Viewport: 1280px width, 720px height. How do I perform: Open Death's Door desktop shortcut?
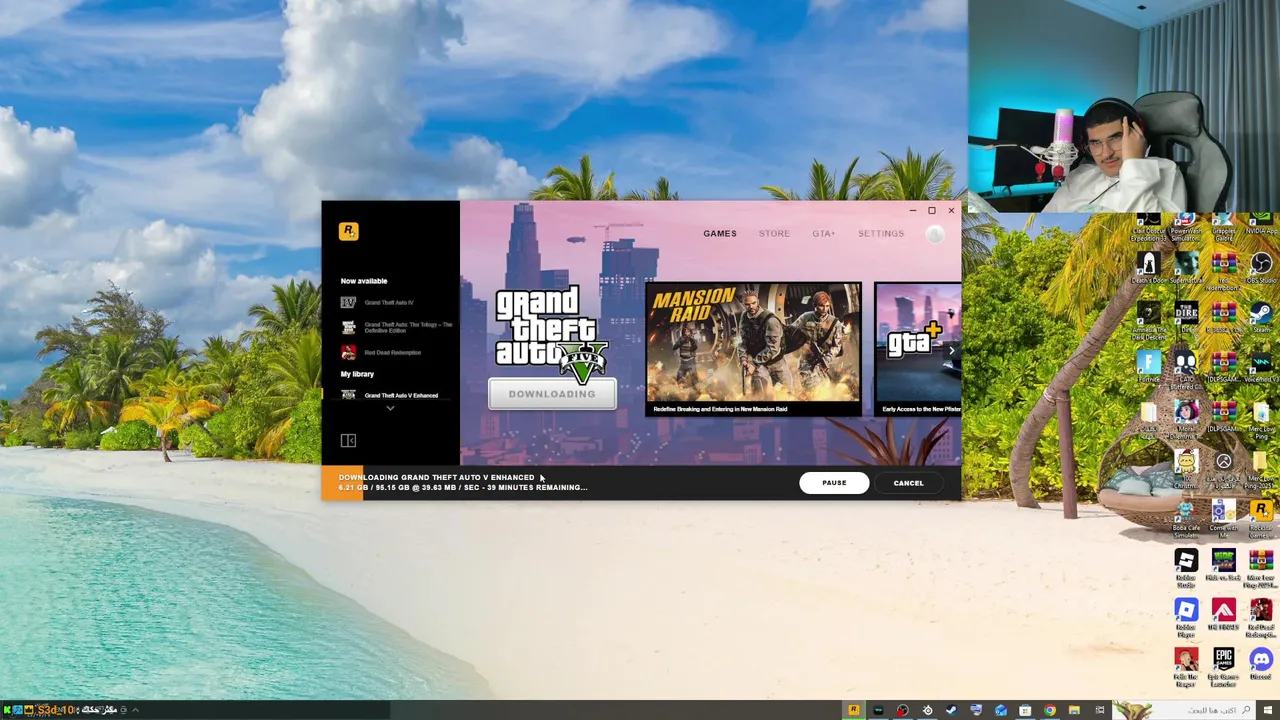click(x=1148, y=267)
